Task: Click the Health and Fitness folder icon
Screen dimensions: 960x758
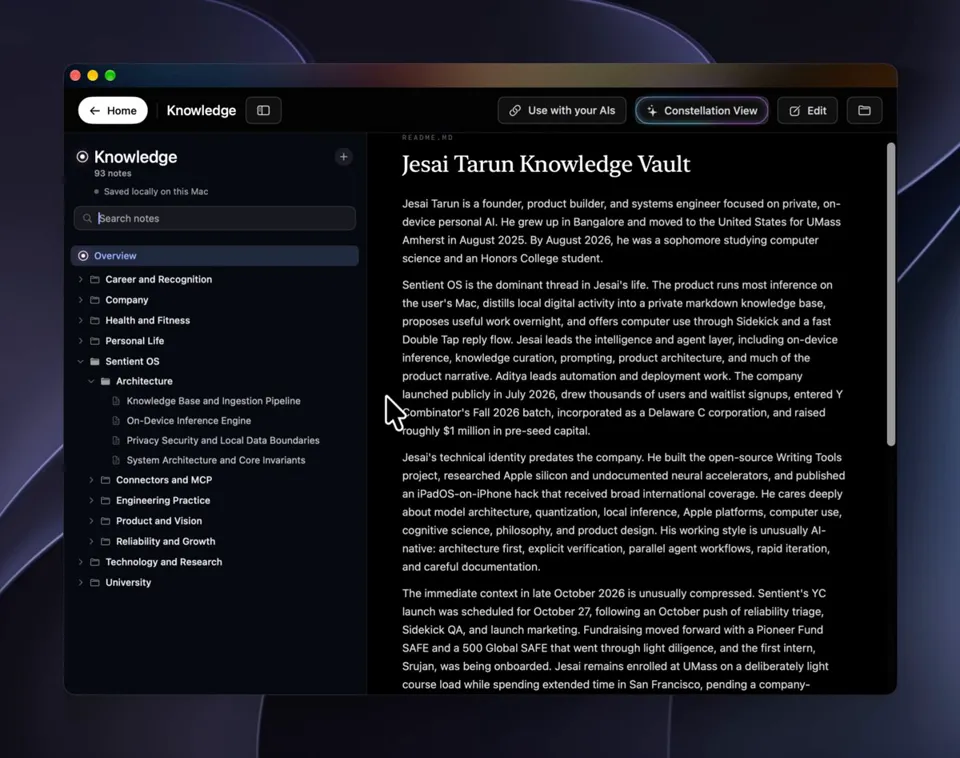Action: 95,320
